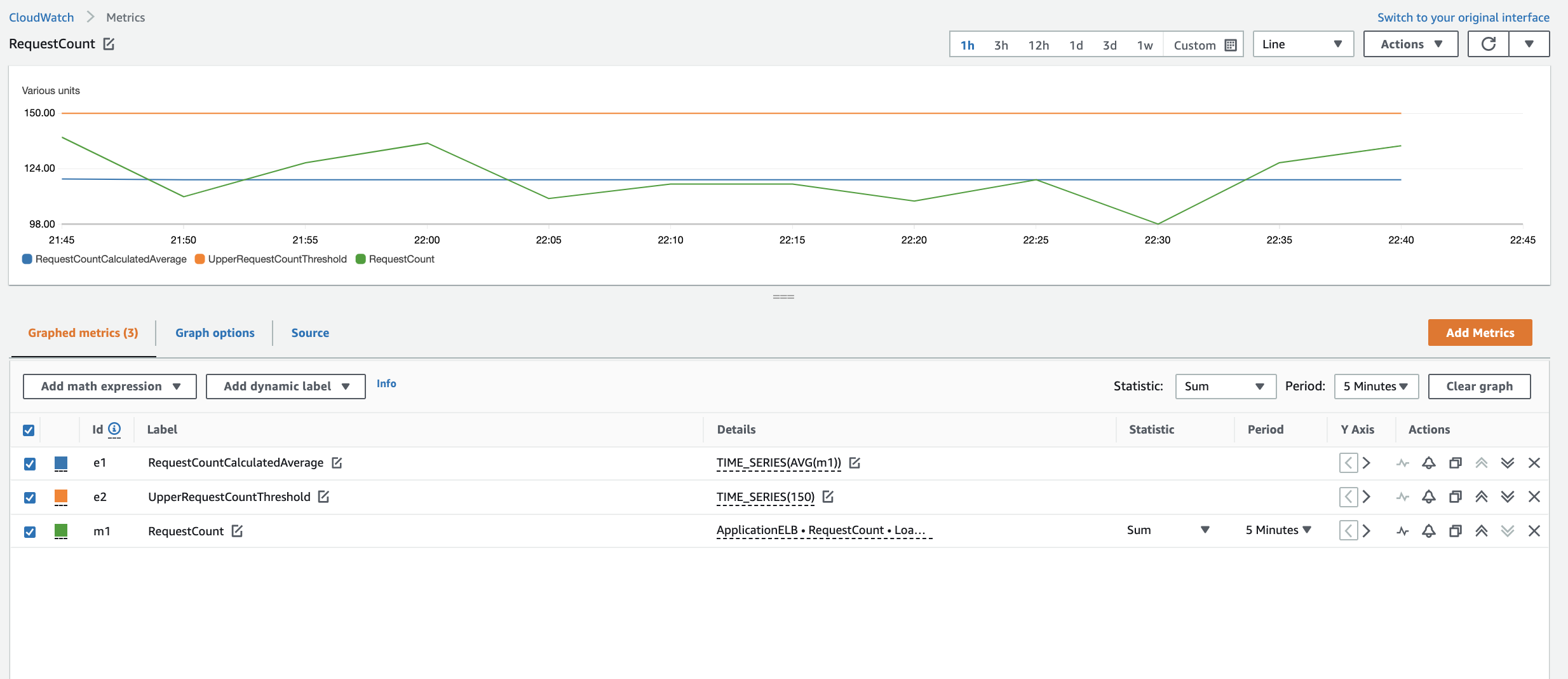Graph only the RequestCountCalculatedAverage metric

[x=1403, y=462]
